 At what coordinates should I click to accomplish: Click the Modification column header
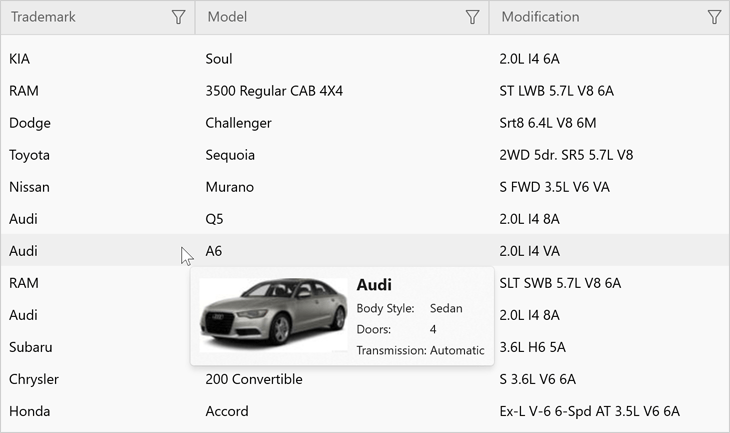point(540,17)
